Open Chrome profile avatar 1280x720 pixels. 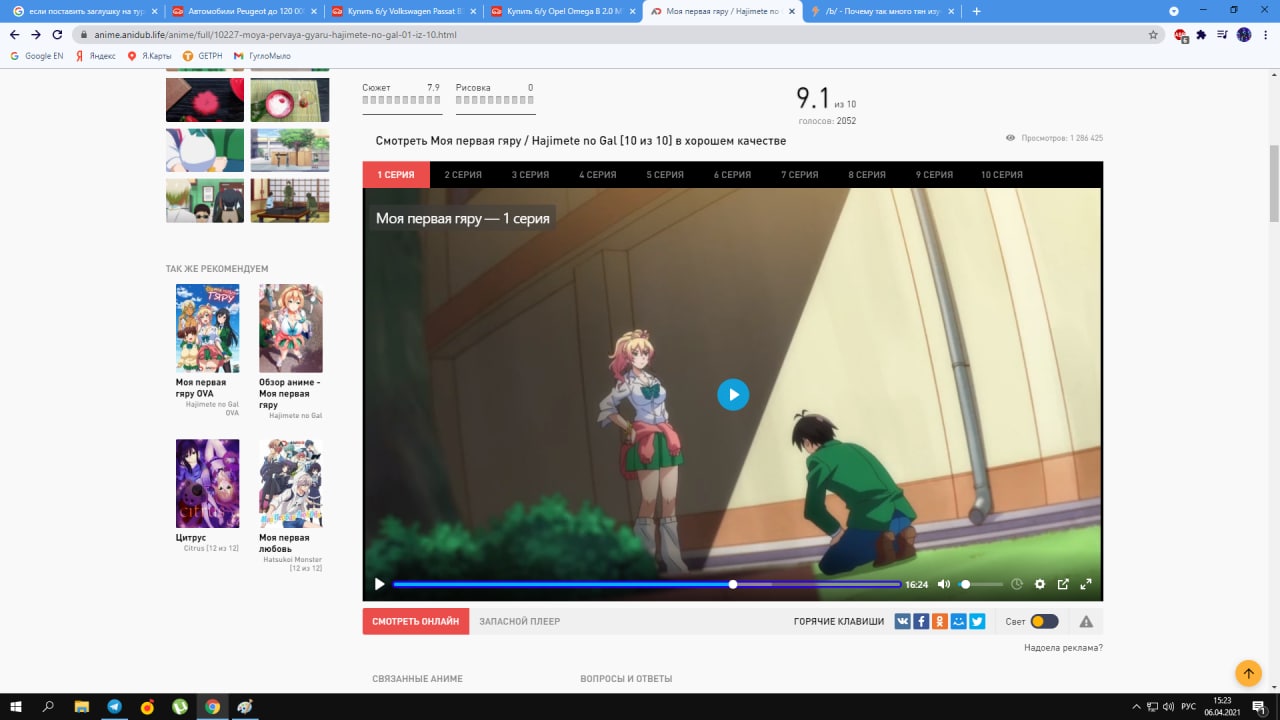click(x=1244, y=34)
